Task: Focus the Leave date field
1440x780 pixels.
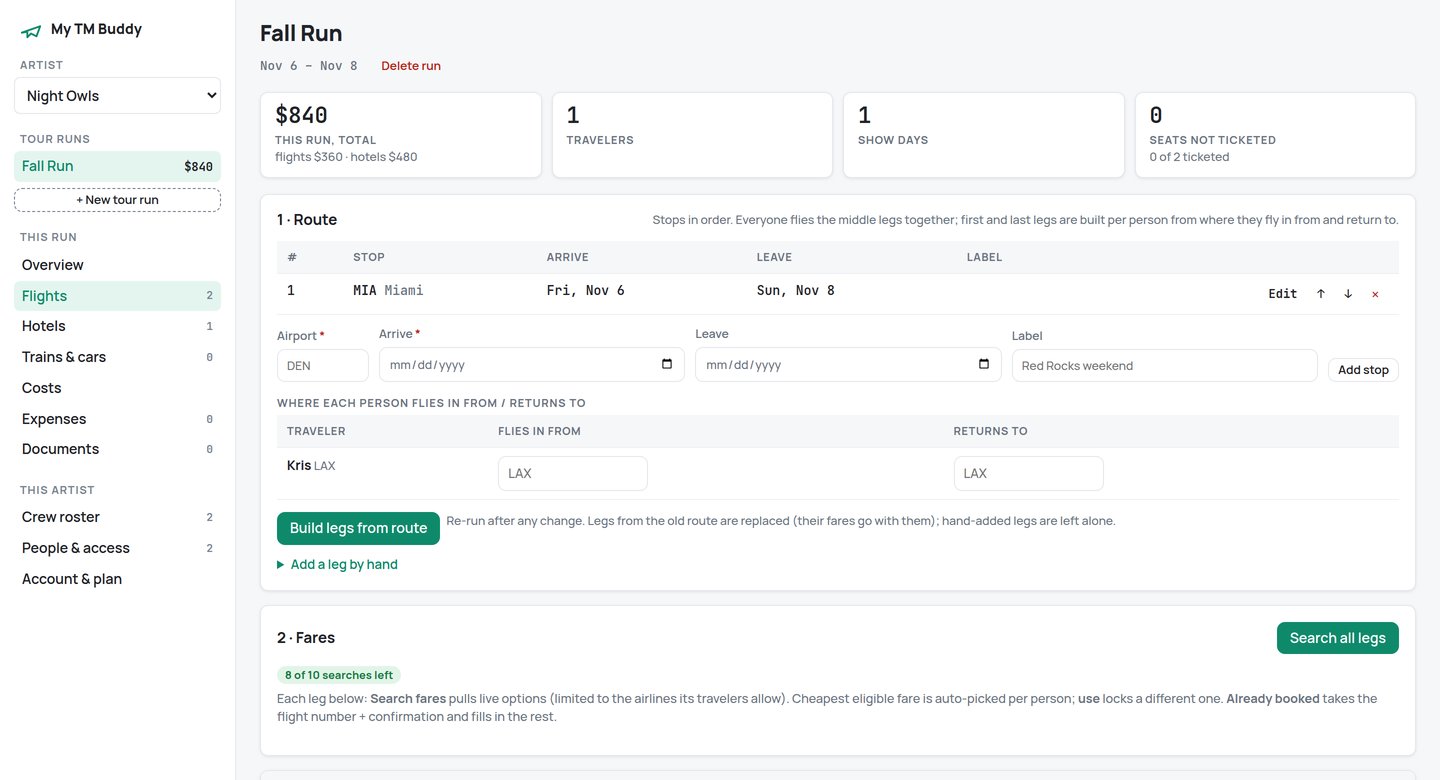Action: pos(848,365)
